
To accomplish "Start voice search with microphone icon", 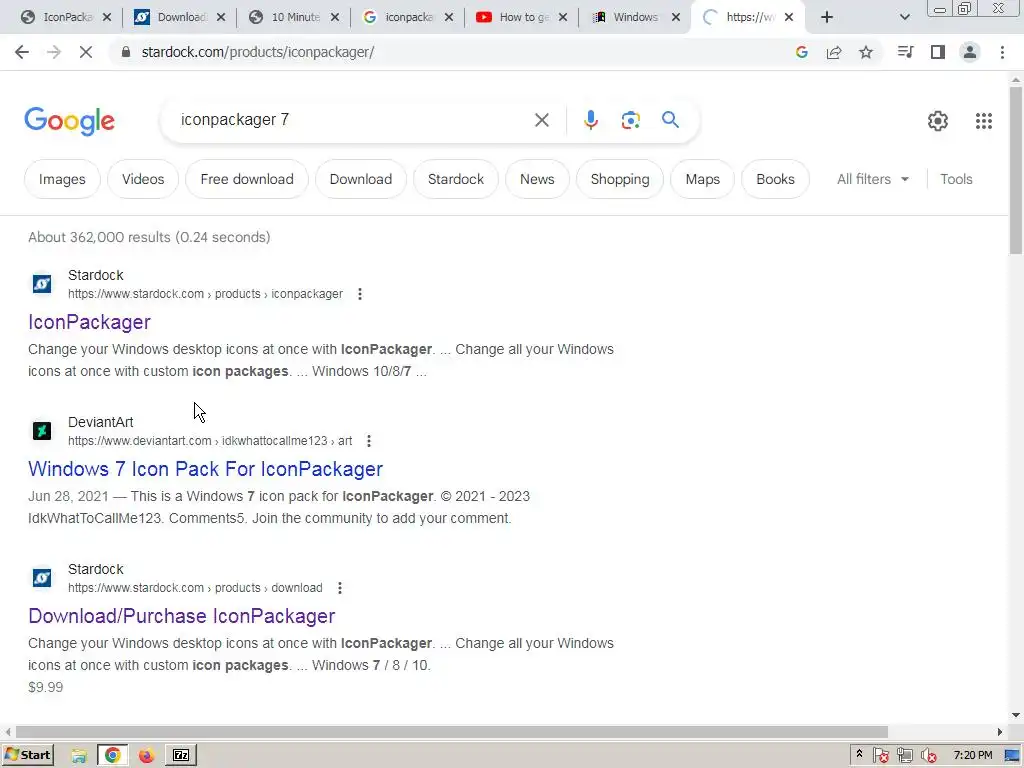I will click(590, 120).
